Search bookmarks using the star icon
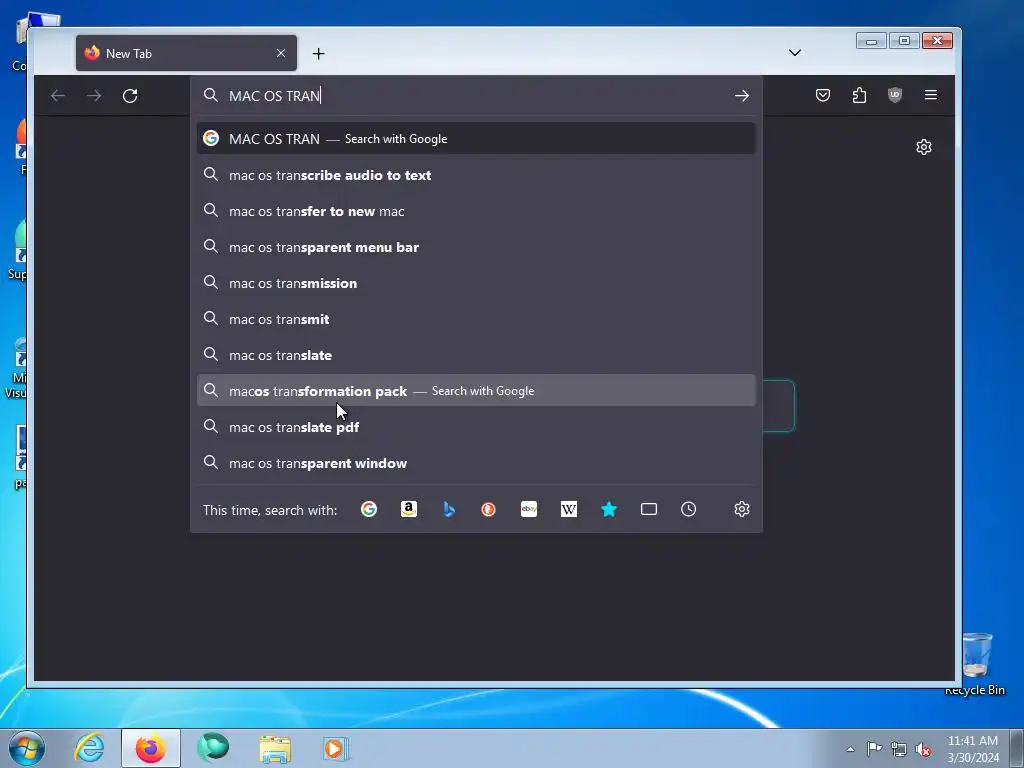This screenshot has width=1024, height=768. tap(609, 509)
